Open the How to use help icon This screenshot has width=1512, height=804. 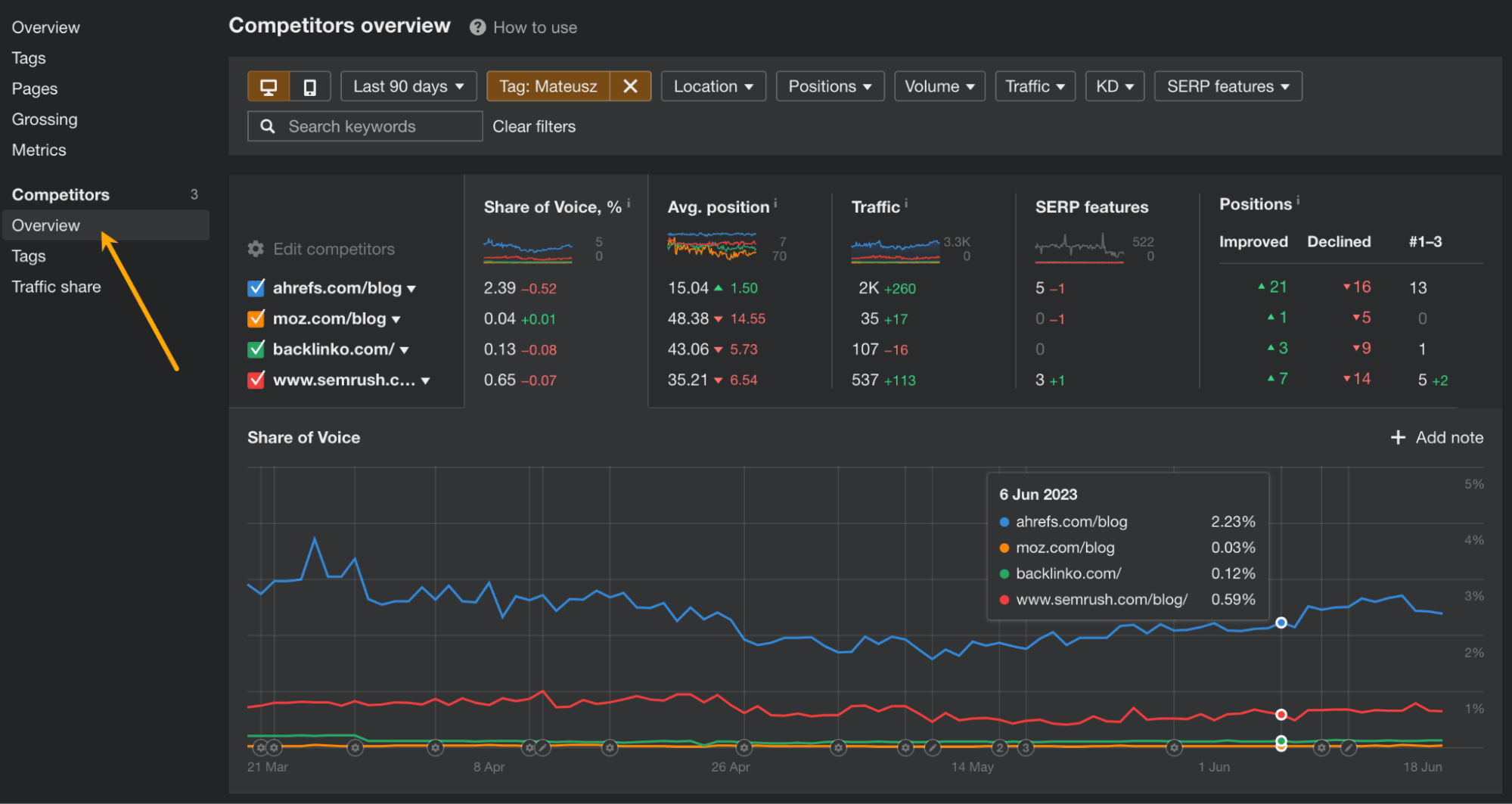[x=477, y=26]
